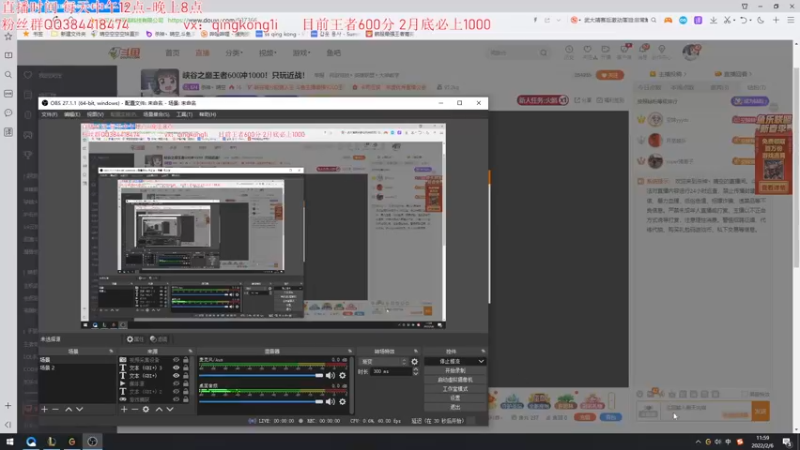Open source properties gear below Sources list
Viewport: 800px width, 450px height.
coord(146,409)
